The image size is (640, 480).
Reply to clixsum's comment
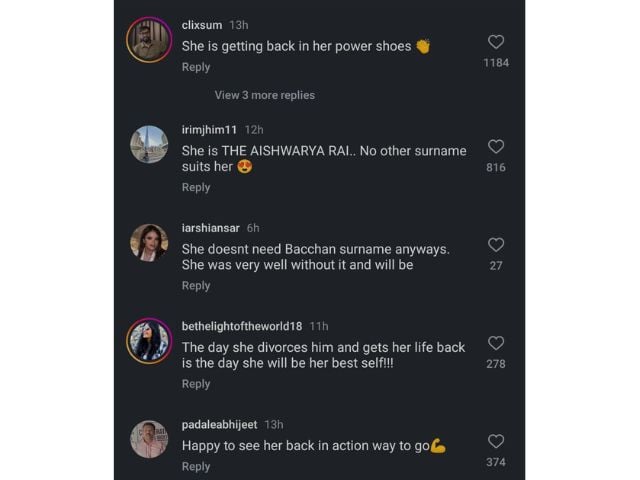196,67
